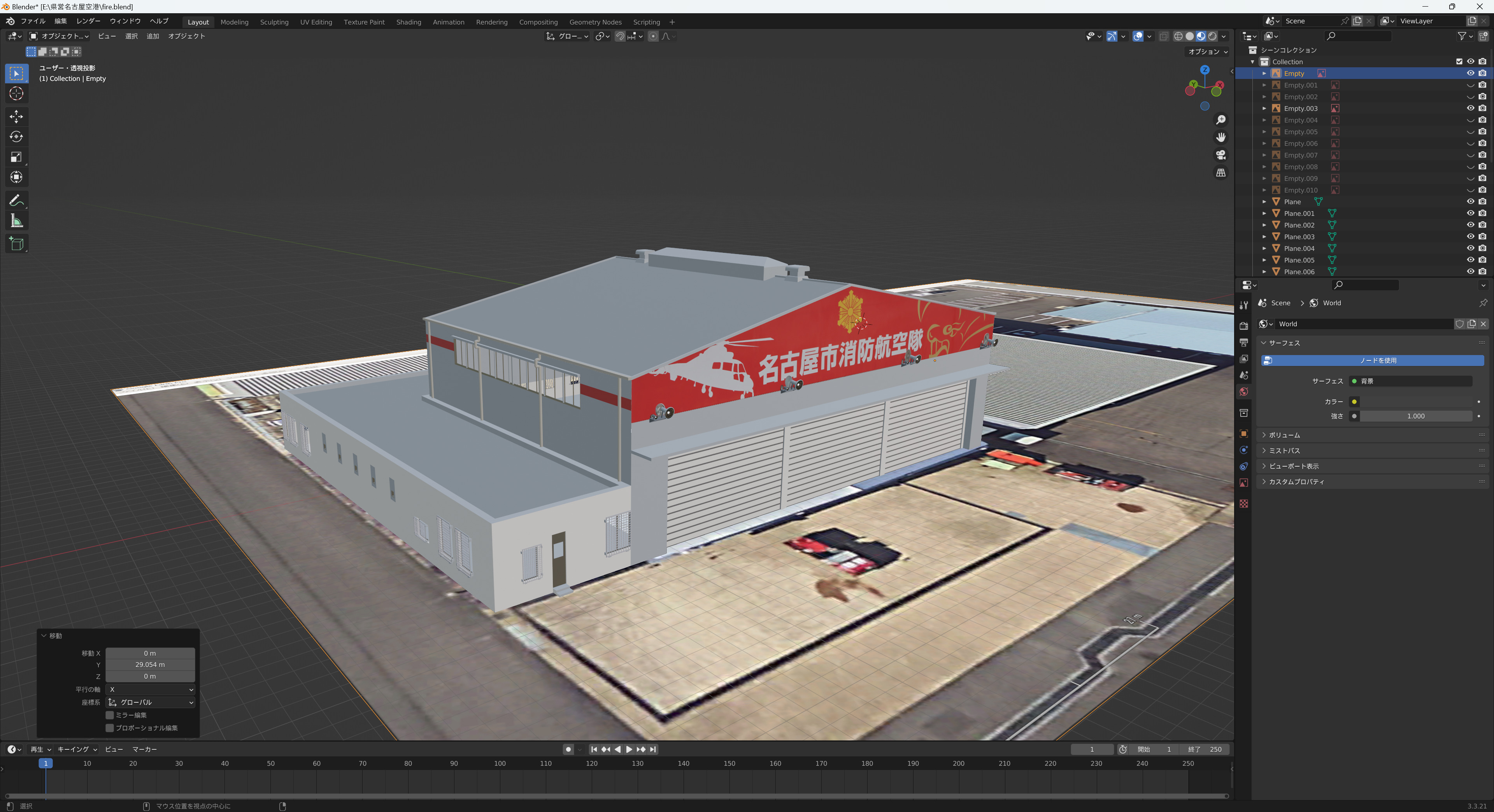Open the Render properties tab
The height and width of the screenshot is (812, 1494).
[1243, 326]
